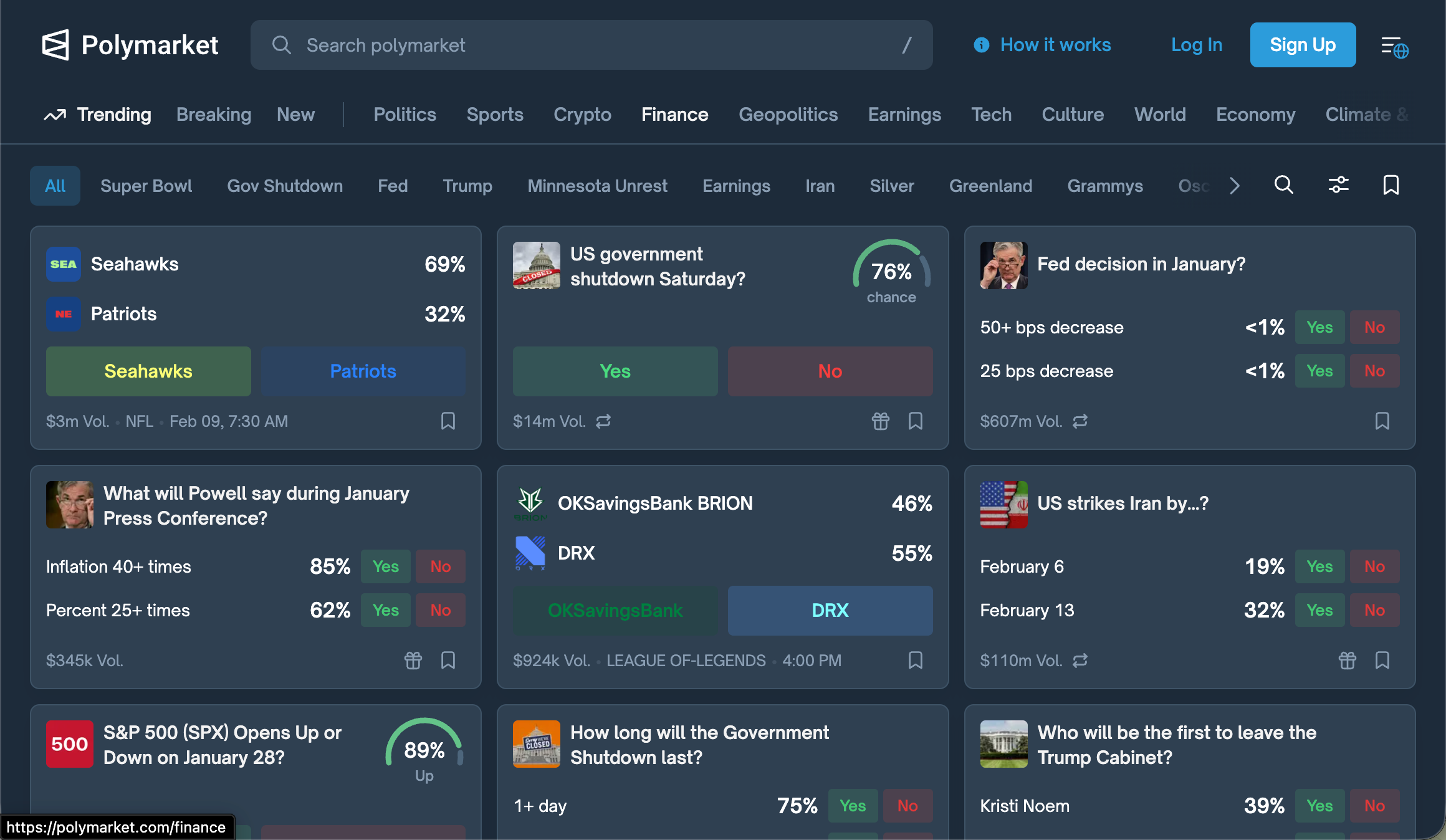Open the Trending section
Viewport: 1446px width, 840px height.
[x=98, y=115]
